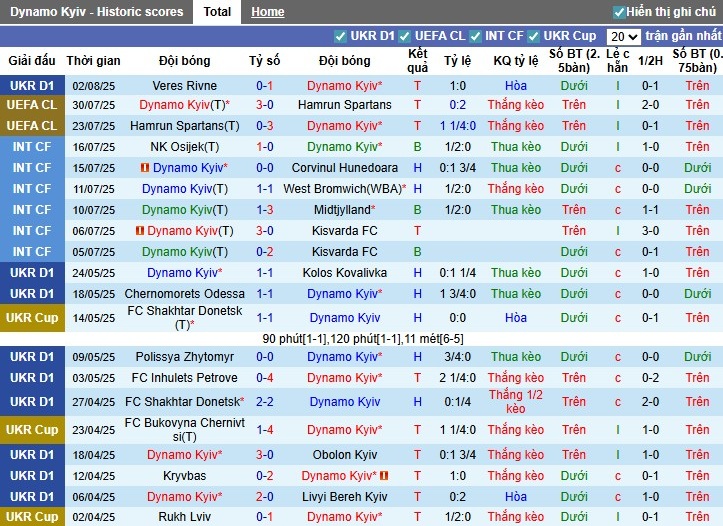Open the Hamrun Spartans team on 30/07/25
Image resolution: width=723 pixels, height=526 pixels.
344,105
